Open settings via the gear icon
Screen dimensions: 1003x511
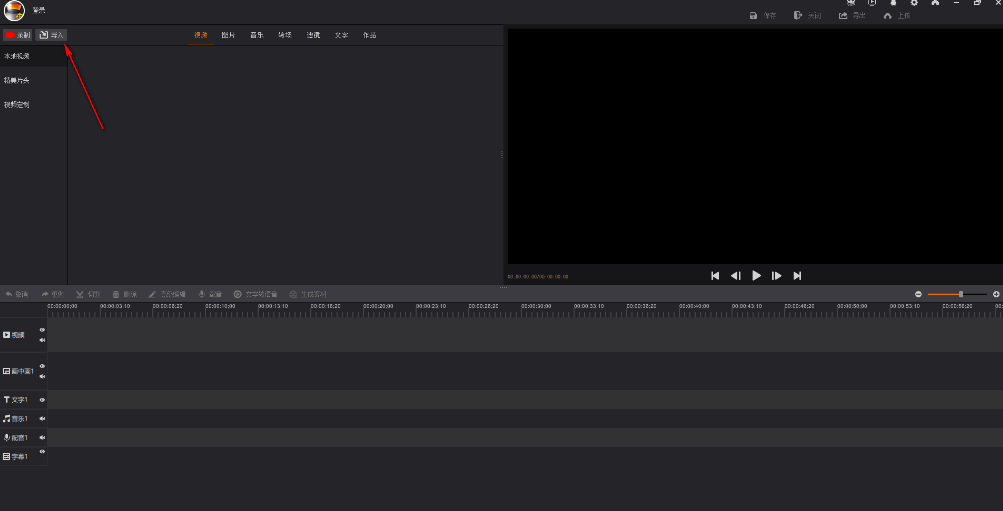click(914, 3)
